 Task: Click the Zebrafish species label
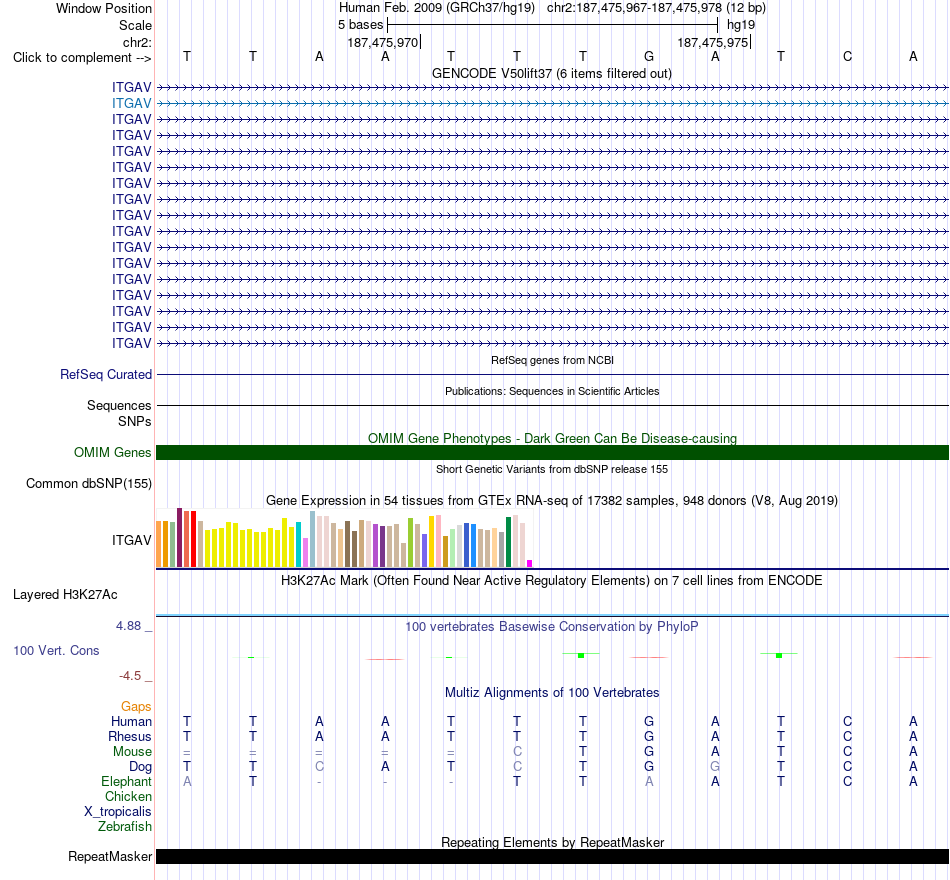(125, 826)
